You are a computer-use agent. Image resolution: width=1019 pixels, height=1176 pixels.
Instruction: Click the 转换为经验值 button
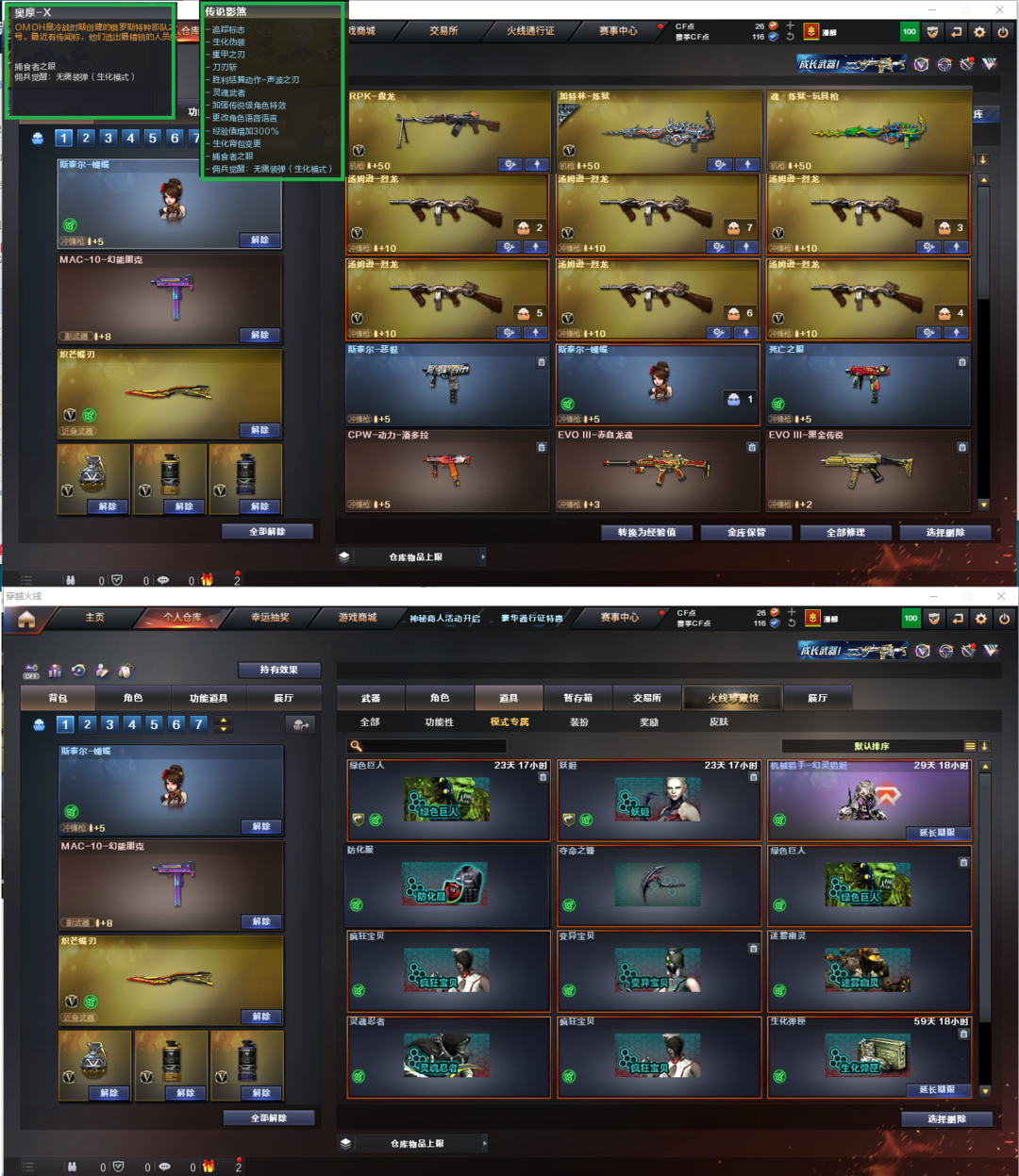coord(646,532)
